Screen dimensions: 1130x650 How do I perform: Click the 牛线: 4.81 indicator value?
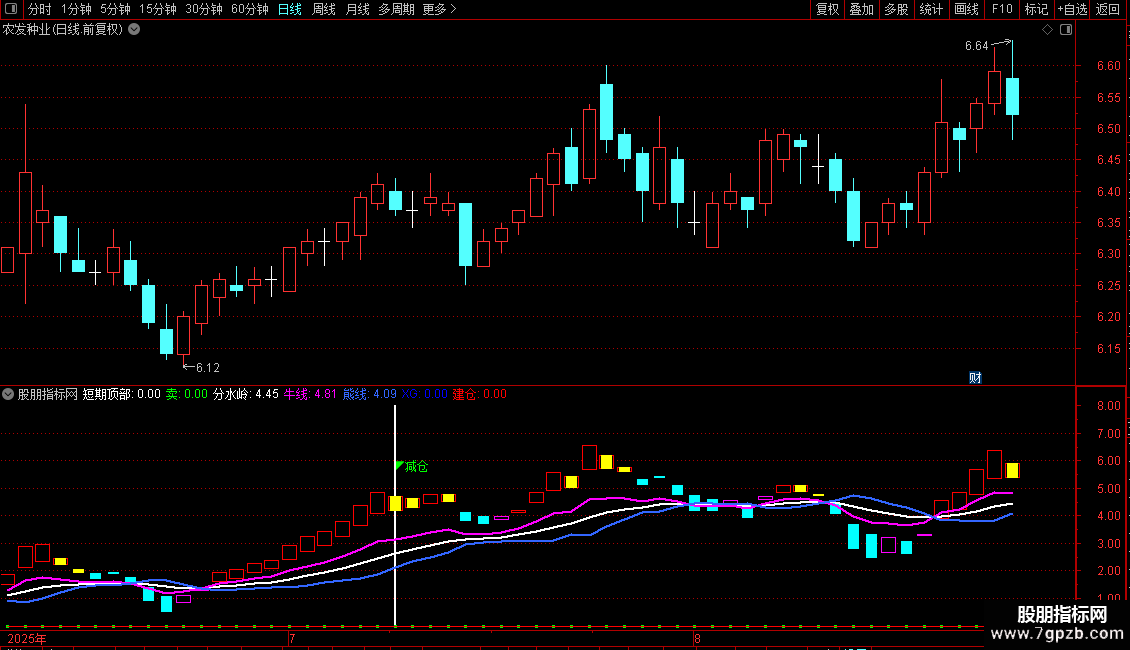point(310,394)
